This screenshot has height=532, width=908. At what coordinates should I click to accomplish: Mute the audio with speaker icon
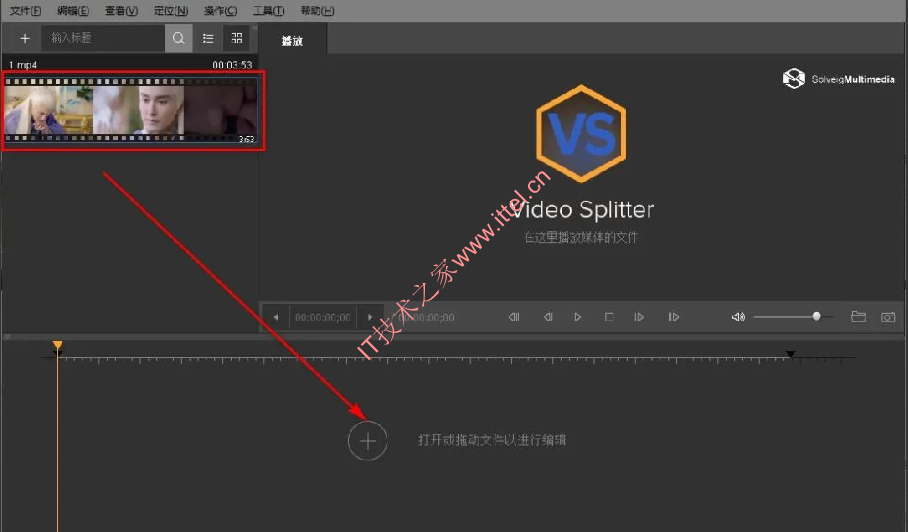738,317
